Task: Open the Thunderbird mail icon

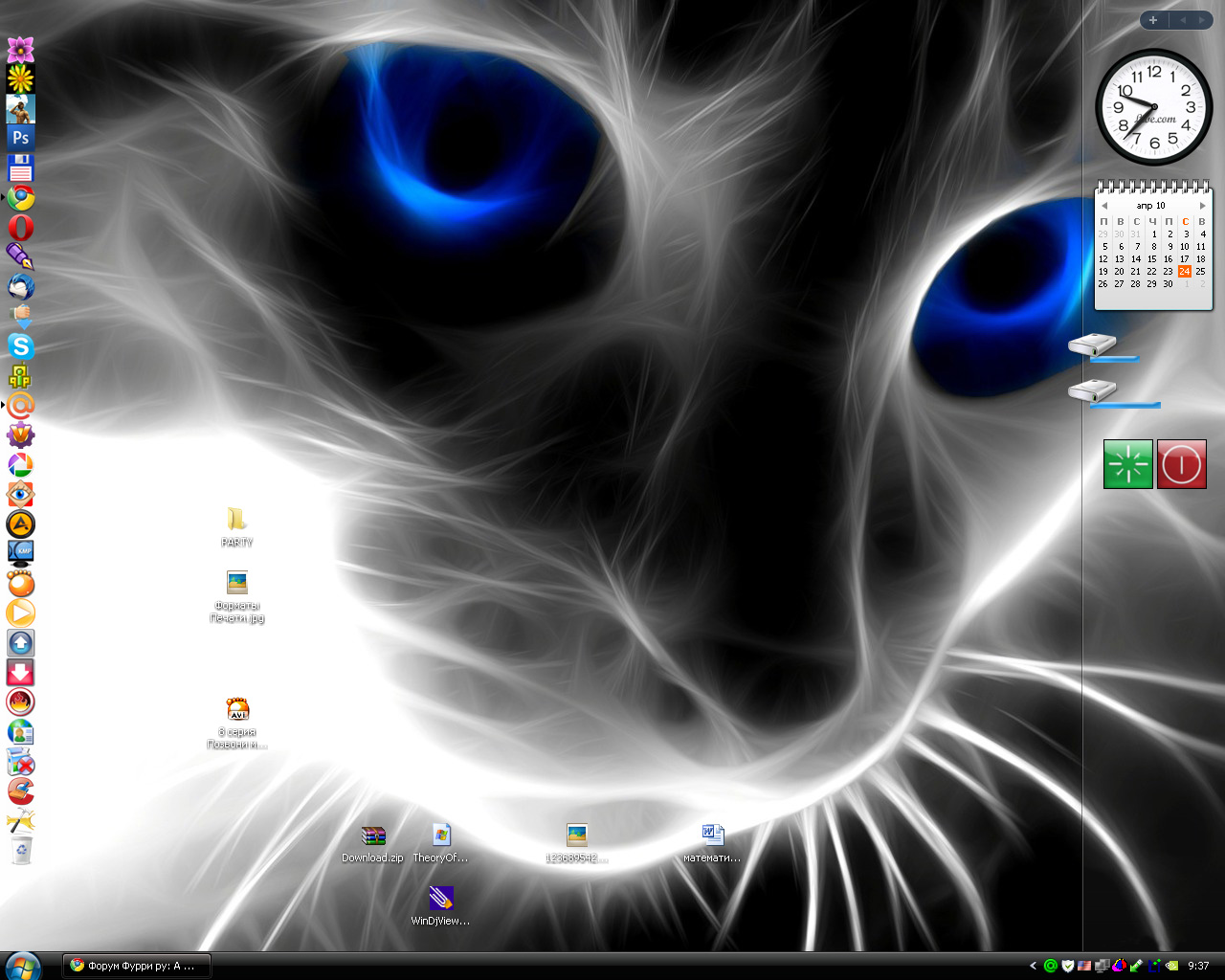Action: (20, 287)
